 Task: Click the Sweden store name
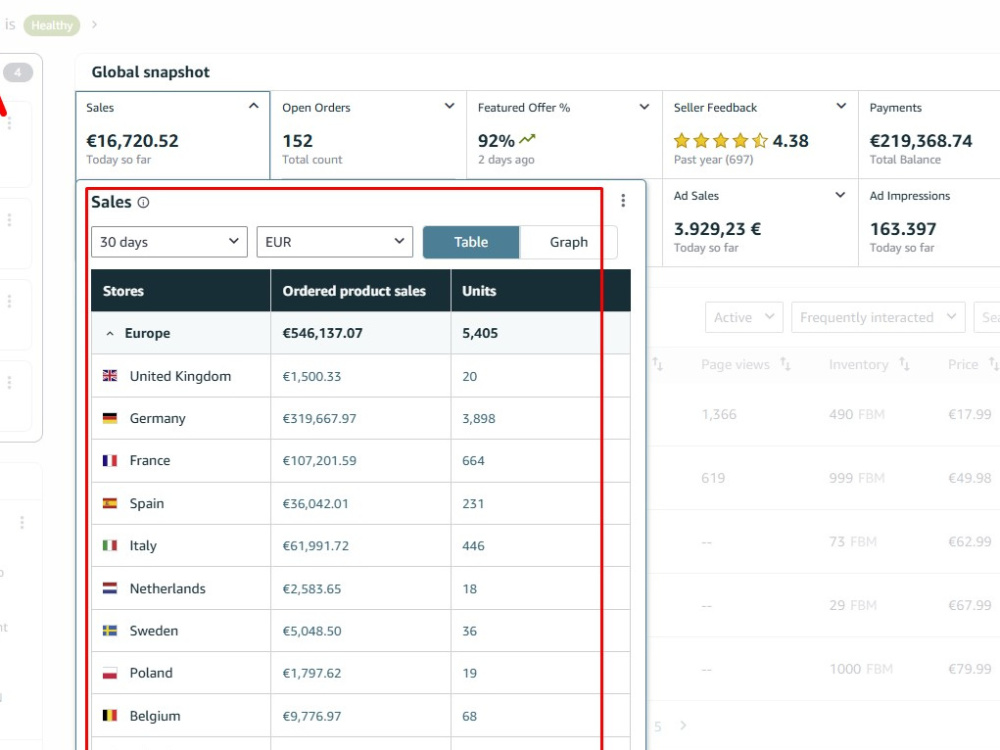point(154,631)
